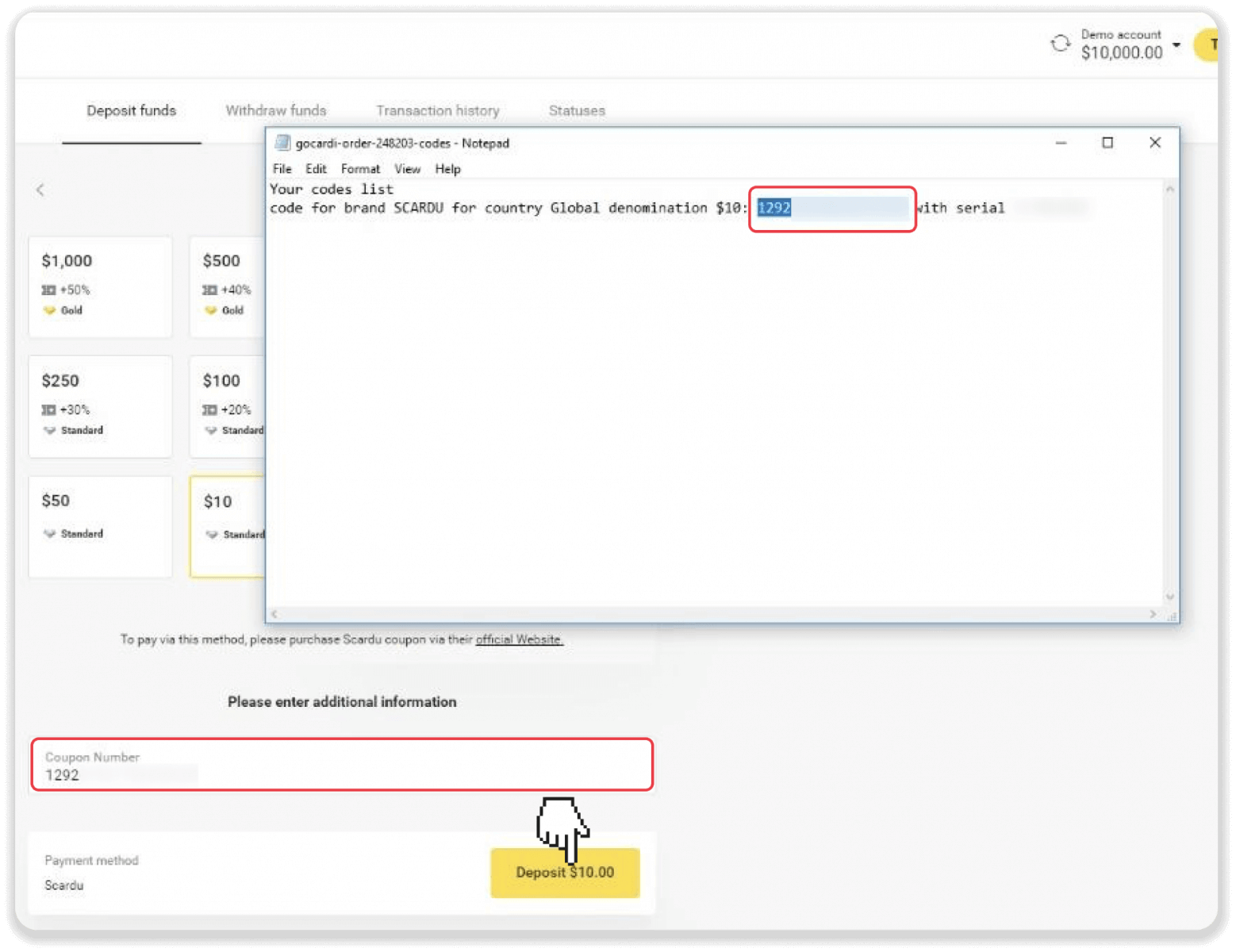Expand the Demo account dropdown arrow
Viewport: 1236px width, 952px height.
coord(1177,44)
